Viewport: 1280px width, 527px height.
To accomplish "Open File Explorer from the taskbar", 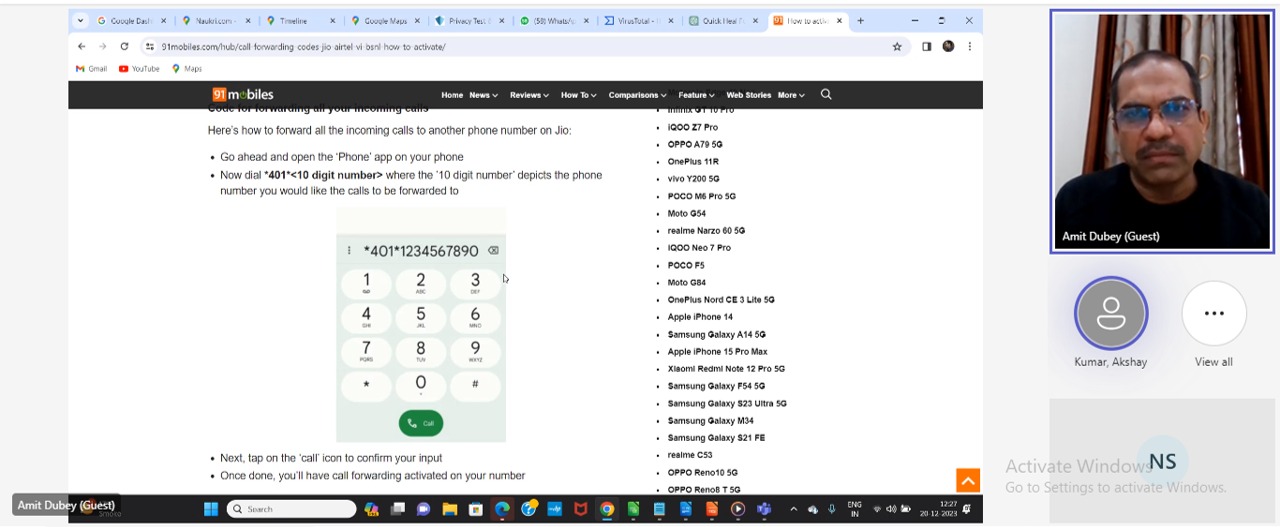I will tap(450, 509).
